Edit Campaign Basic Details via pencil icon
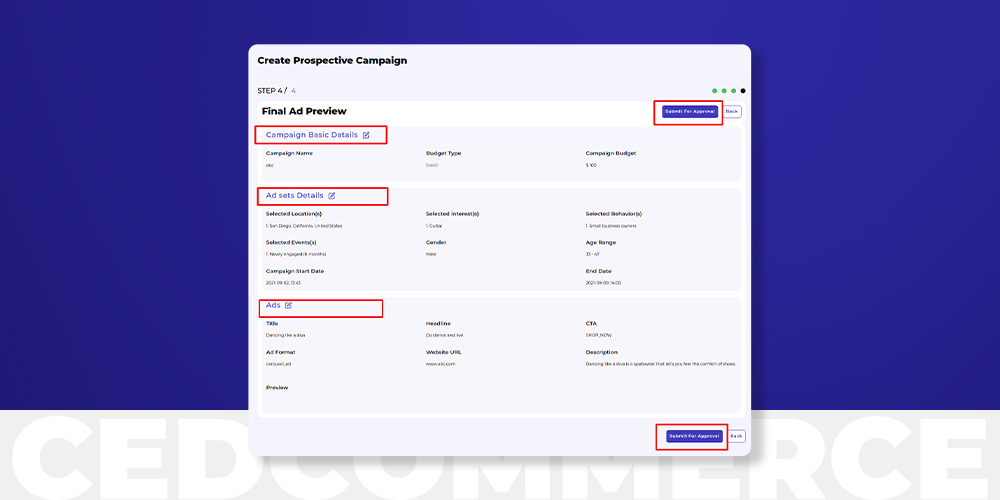 click(x=366, y=135)
